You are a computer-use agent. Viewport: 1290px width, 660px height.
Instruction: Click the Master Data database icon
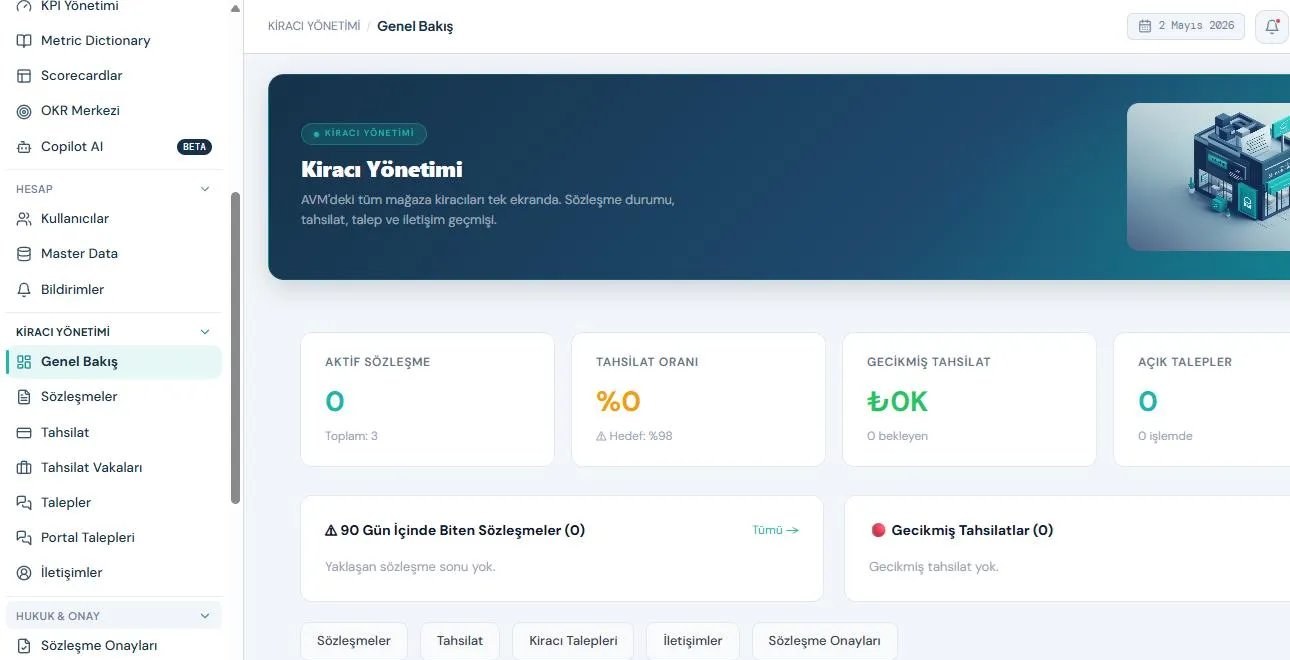(24, 254)
